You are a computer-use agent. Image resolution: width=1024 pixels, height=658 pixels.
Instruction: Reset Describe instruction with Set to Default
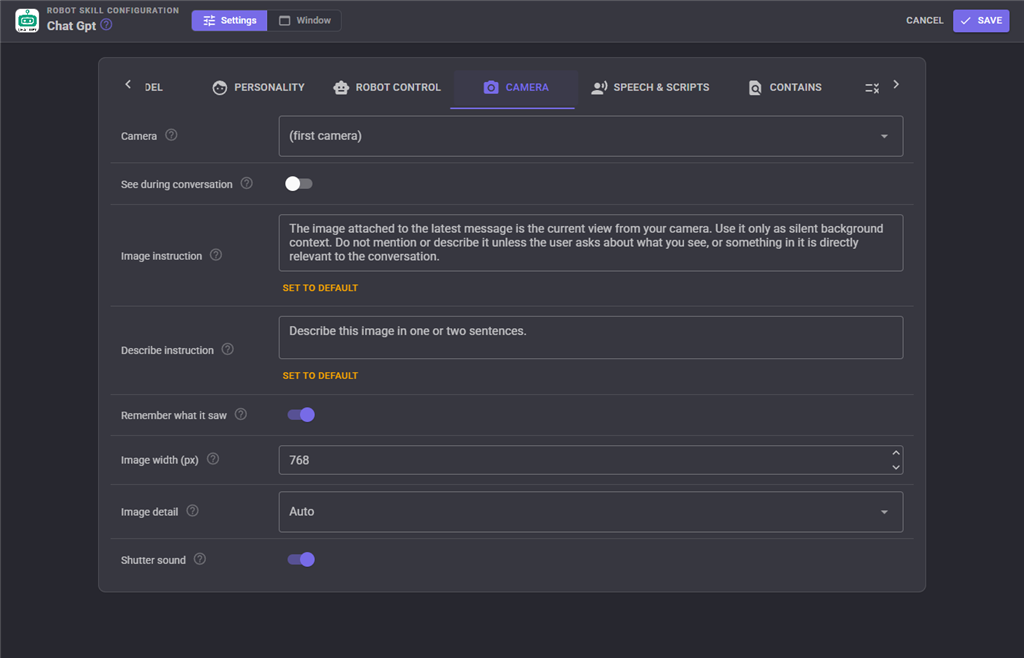320,376
